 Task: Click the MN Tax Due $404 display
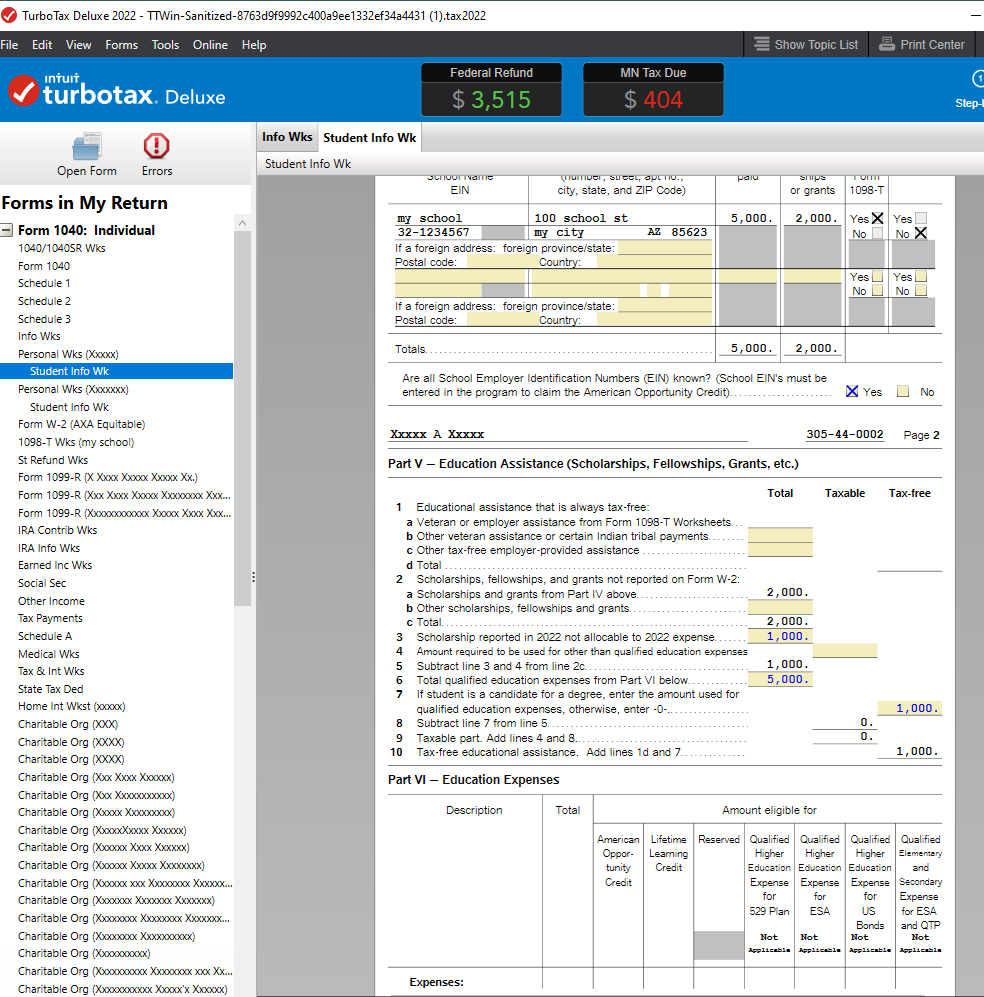tap(653, 90)
